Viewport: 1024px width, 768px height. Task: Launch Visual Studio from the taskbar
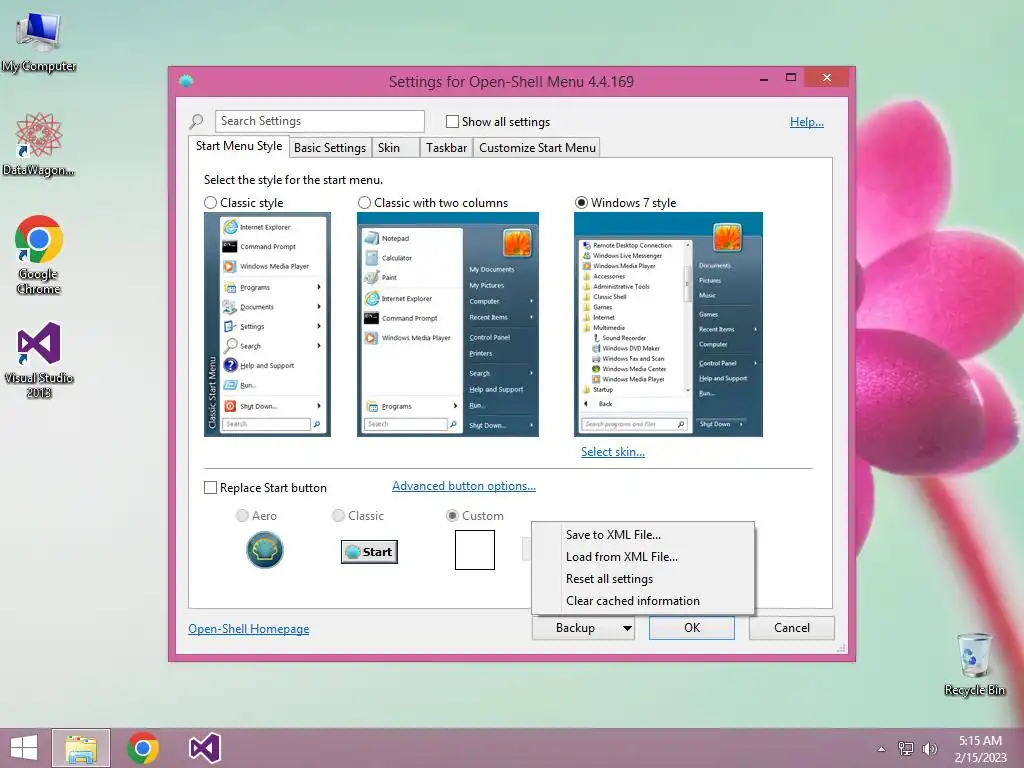click(204, 748)
